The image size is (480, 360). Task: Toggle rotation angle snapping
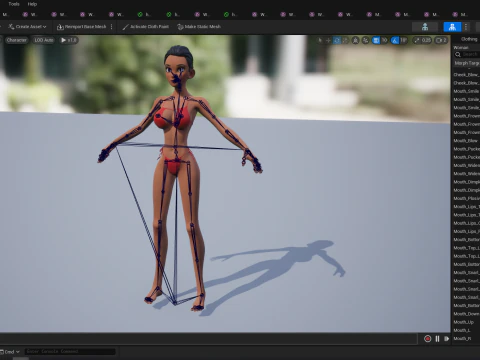click(x=395, y=40)
